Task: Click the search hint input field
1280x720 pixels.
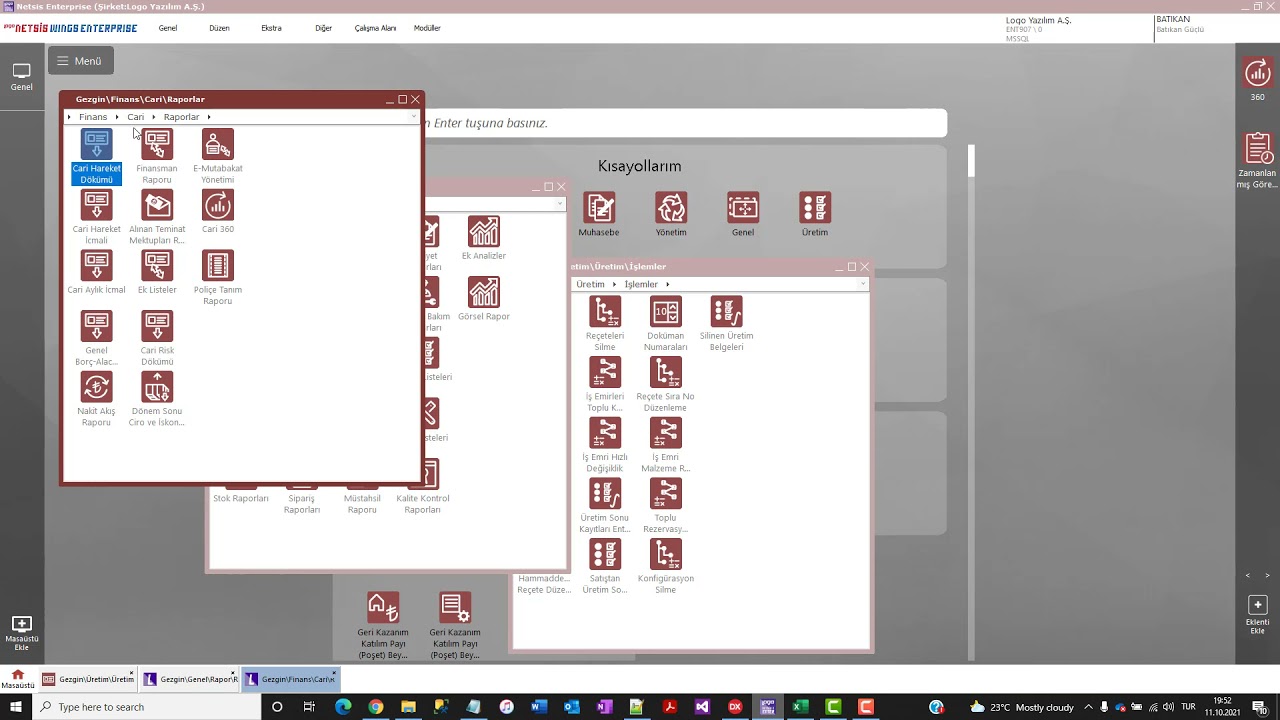Action: [x=685, y=123]
